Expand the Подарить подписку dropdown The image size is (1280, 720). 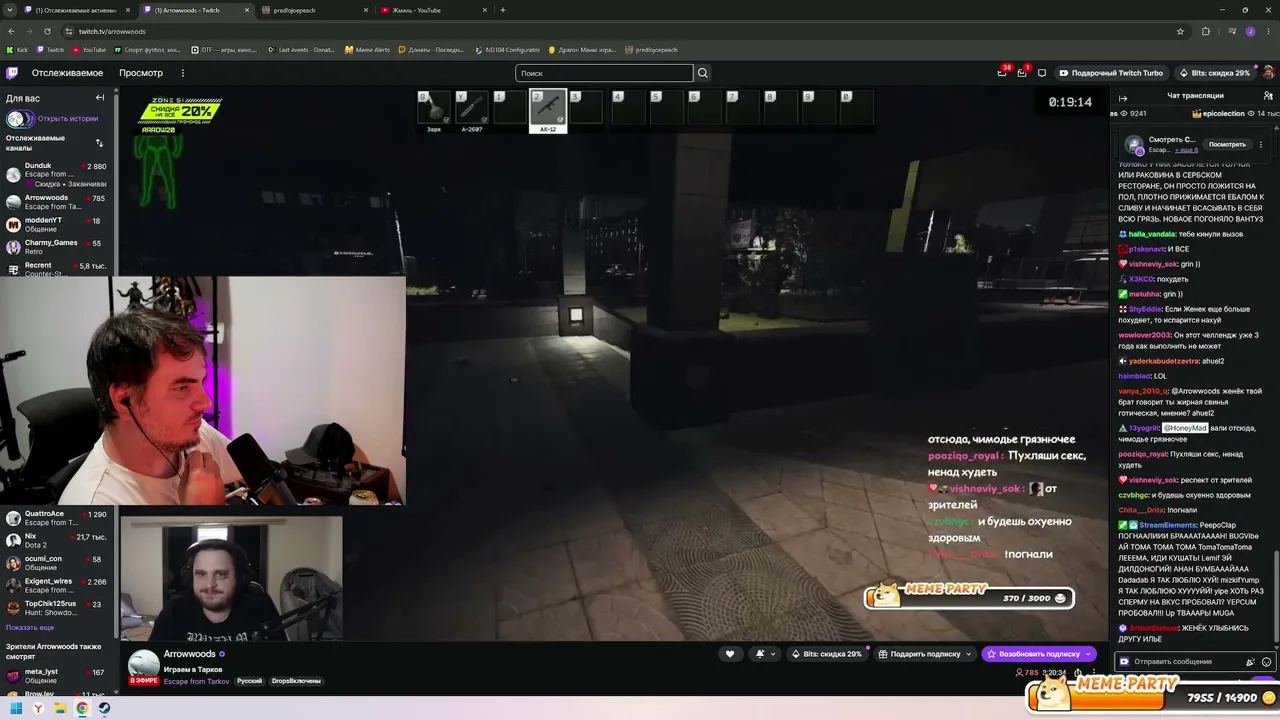click(x=968, y=654)
